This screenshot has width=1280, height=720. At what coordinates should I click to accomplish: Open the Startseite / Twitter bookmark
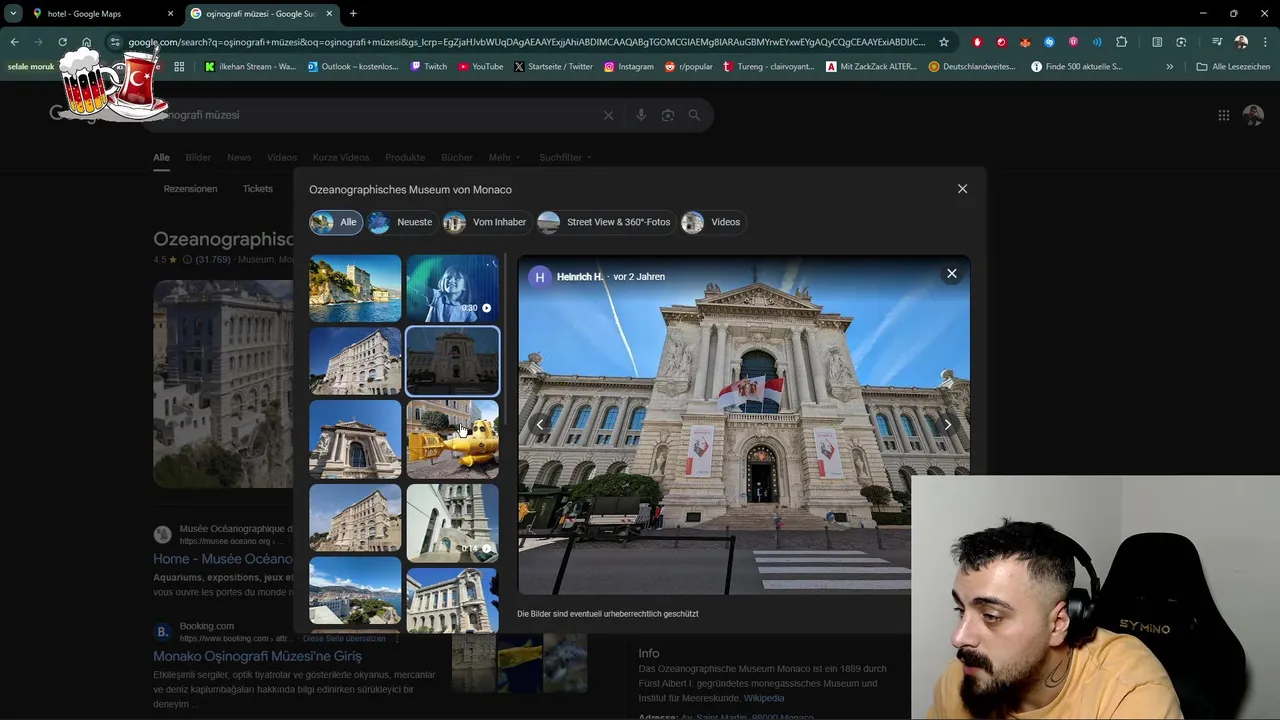(x=553, y=67)
